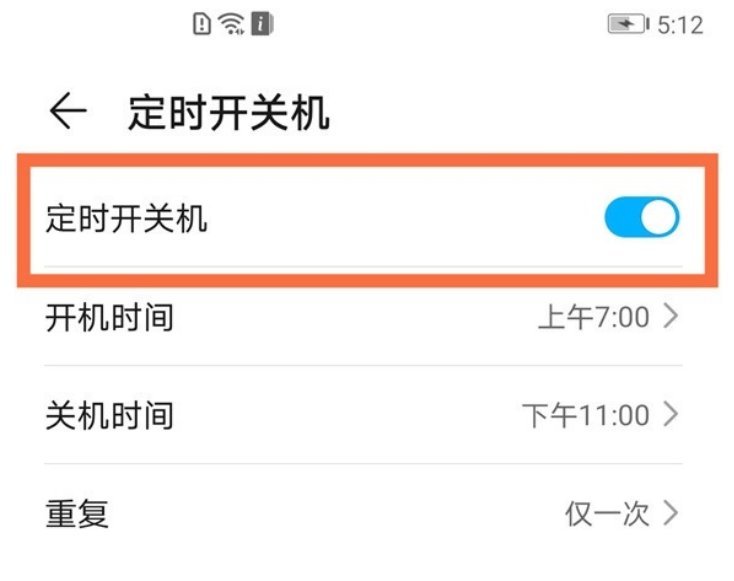Tap the back arrow in header
The image size is (734, 581).
pos(67,112)
